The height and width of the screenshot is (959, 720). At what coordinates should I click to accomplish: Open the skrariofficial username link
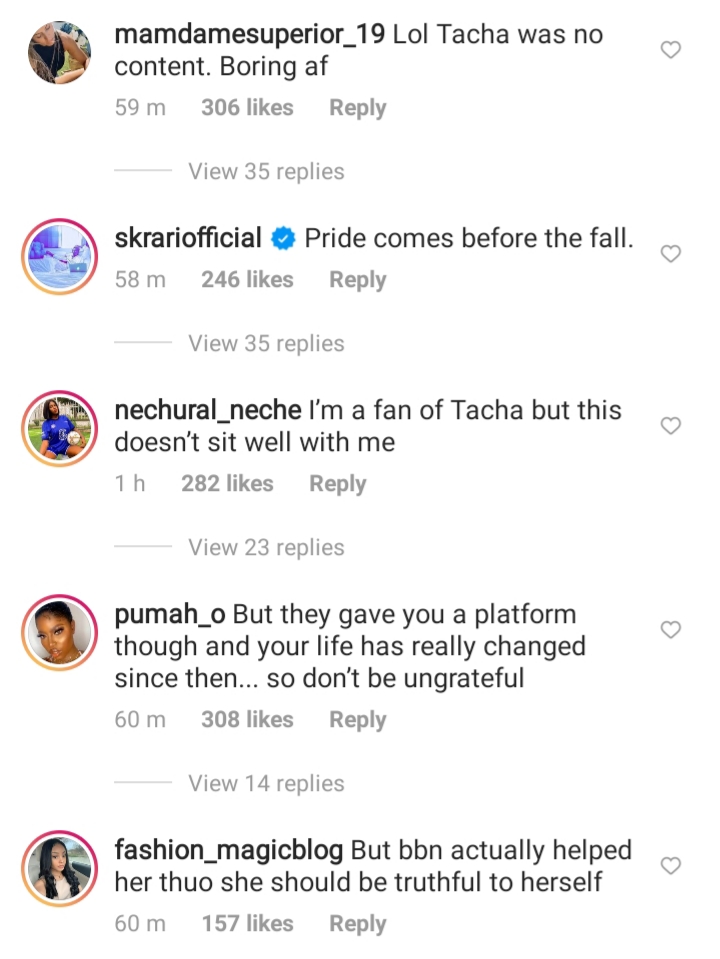point(188,239)
